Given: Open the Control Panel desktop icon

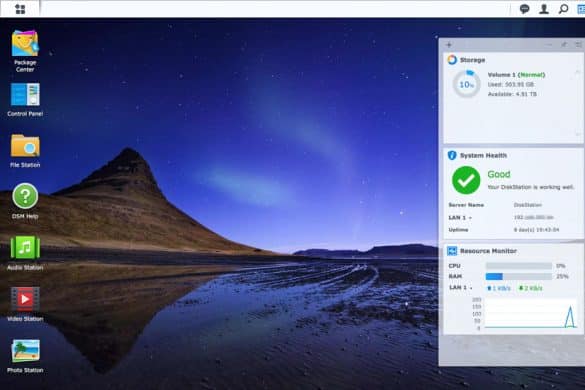Looking at the screenshot, I should click(x=25, y=100).
